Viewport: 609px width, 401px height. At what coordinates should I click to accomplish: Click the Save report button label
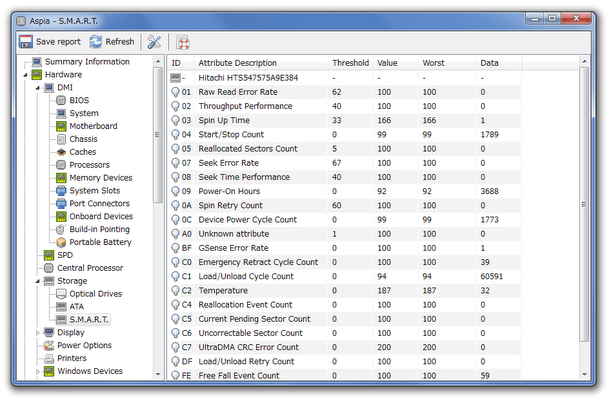click(x=58, y=42)
